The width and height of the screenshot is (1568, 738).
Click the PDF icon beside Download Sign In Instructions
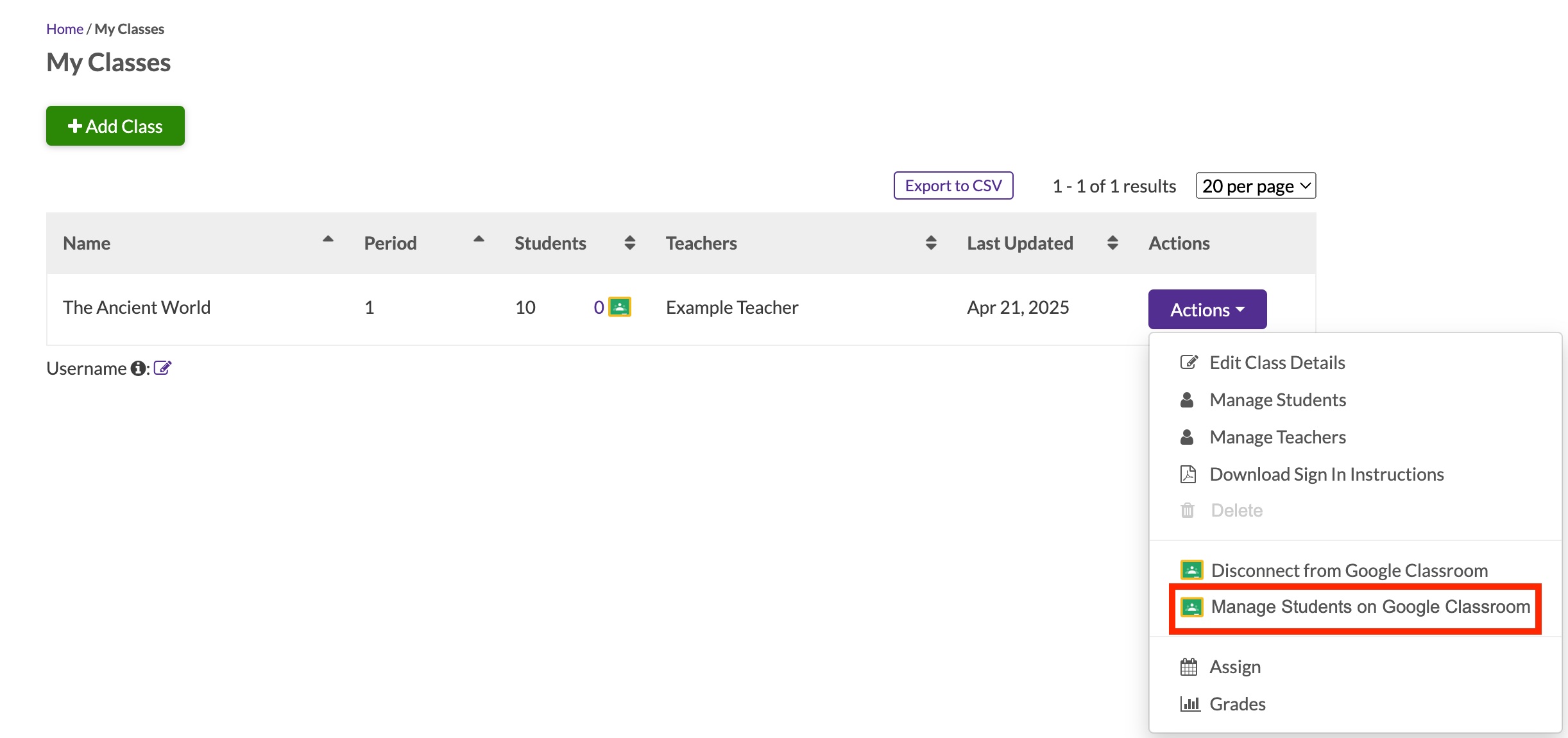1188,474
